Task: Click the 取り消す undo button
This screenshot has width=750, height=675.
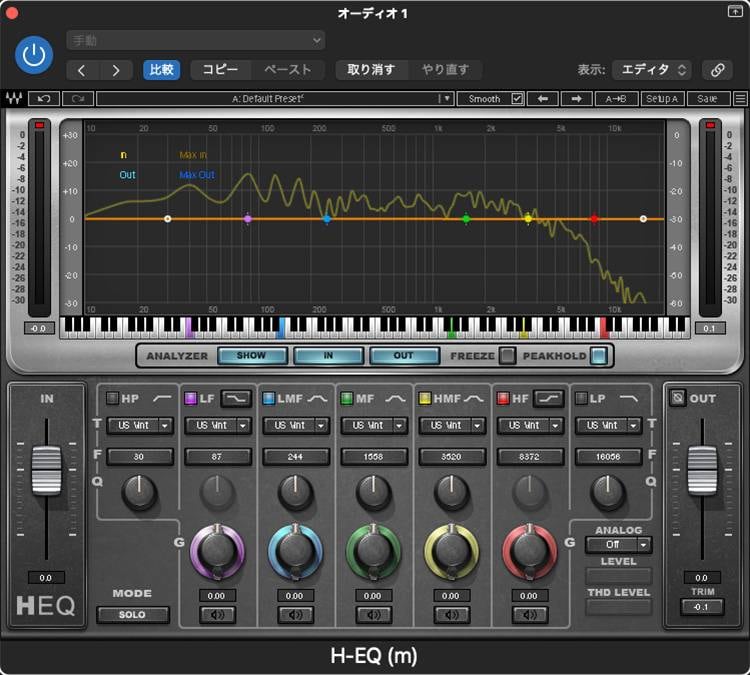Action: tap(371, 70)
